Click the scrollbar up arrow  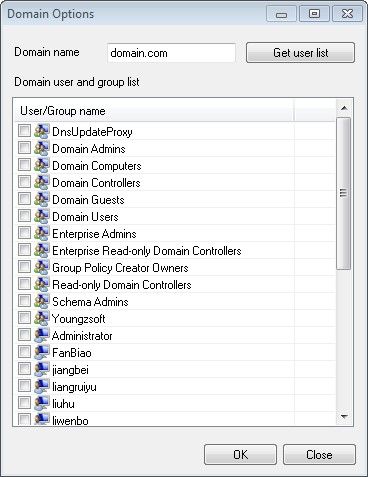click(x=344, y=108)
